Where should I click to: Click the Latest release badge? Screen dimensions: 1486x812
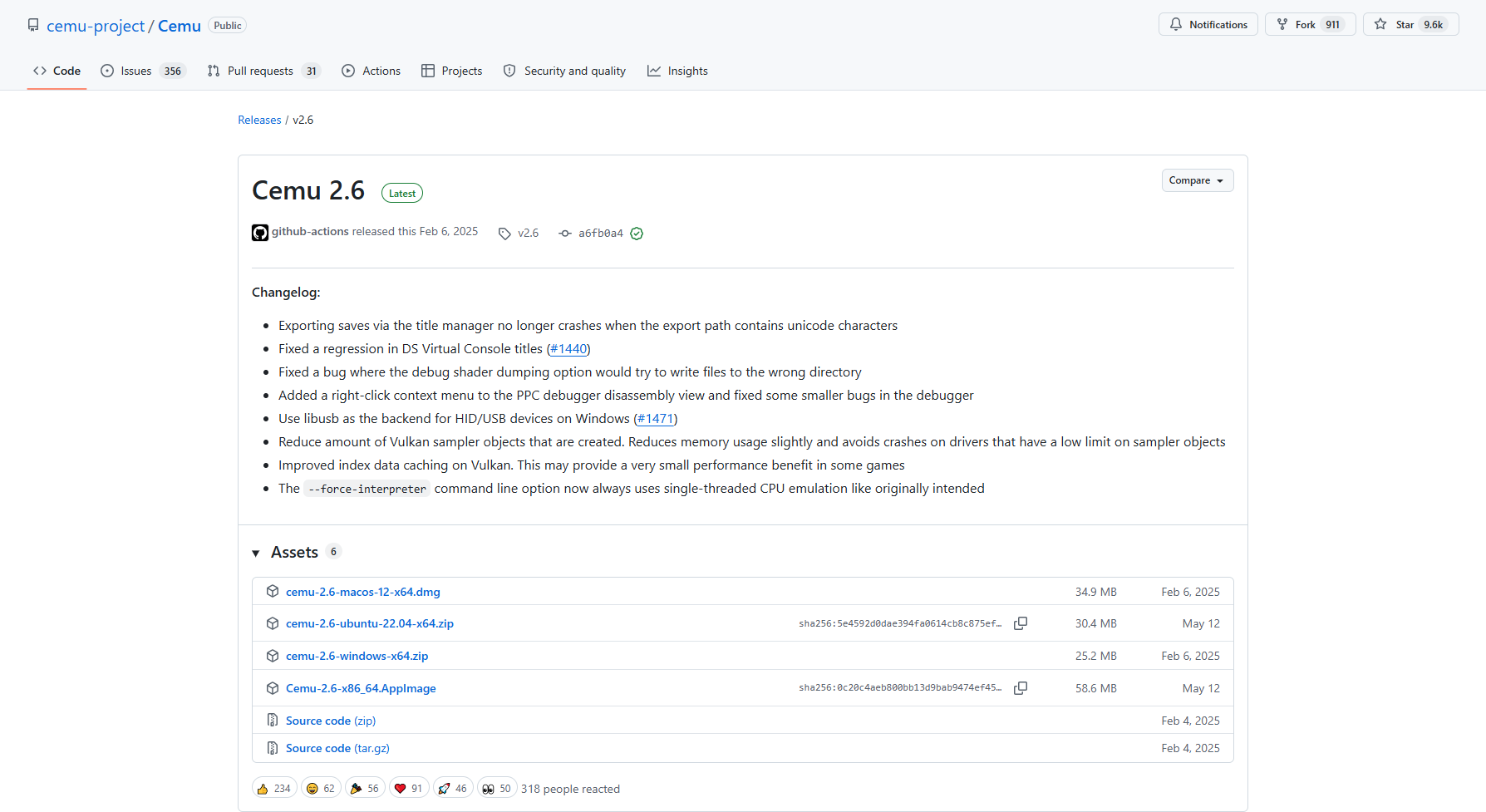click(402, 193)
